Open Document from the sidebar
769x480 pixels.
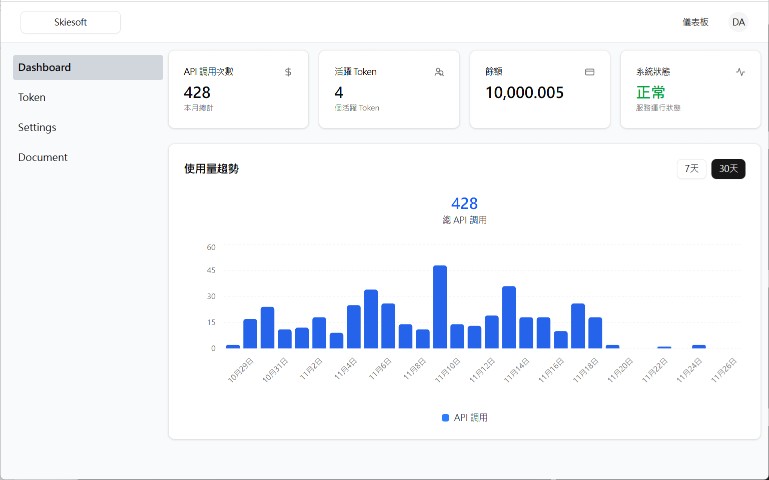(43, 158)
